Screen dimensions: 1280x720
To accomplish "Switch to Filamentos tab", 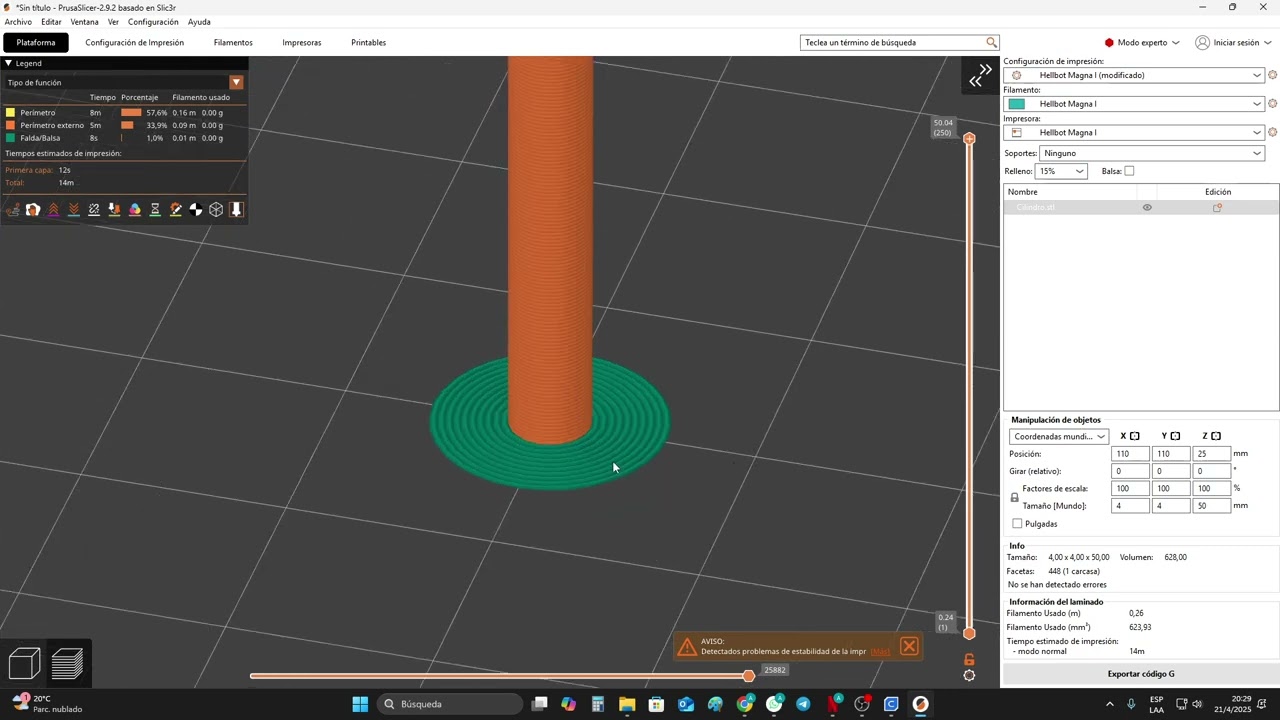I will coord(233,43).
